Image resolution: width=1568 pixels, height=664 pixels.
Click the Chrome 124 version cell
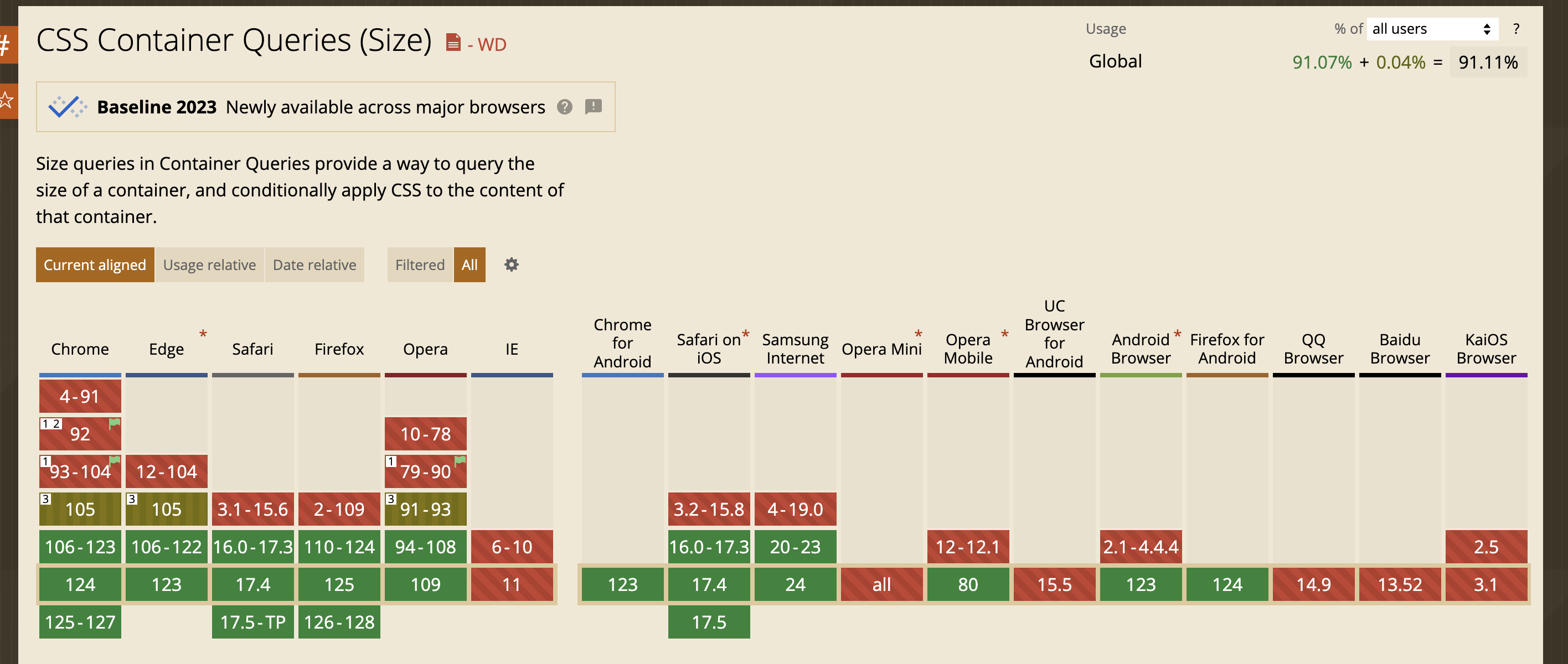coord(80,584)
